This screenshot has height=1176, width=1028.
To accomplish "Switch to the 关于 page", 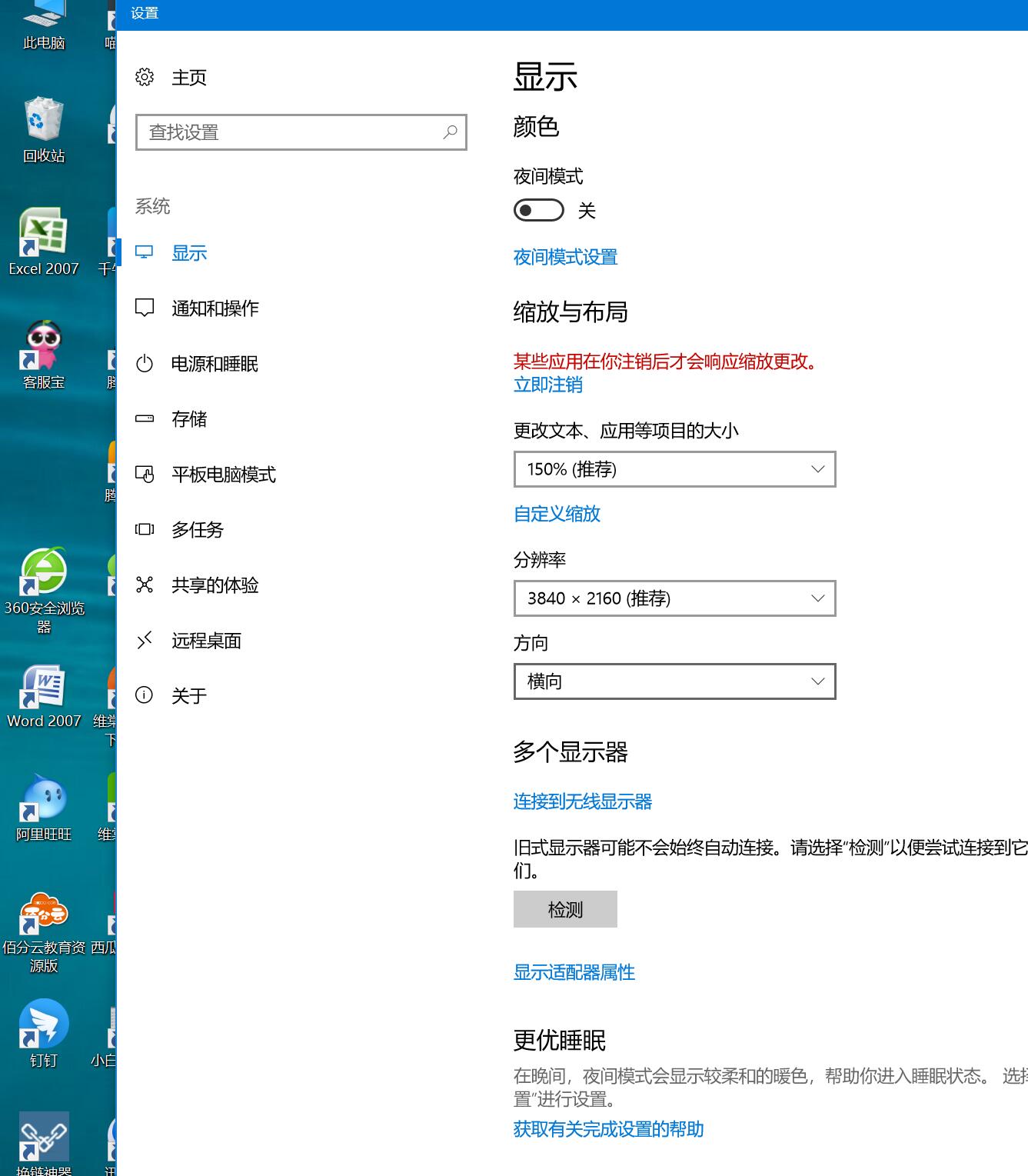I will coord(189,695).
